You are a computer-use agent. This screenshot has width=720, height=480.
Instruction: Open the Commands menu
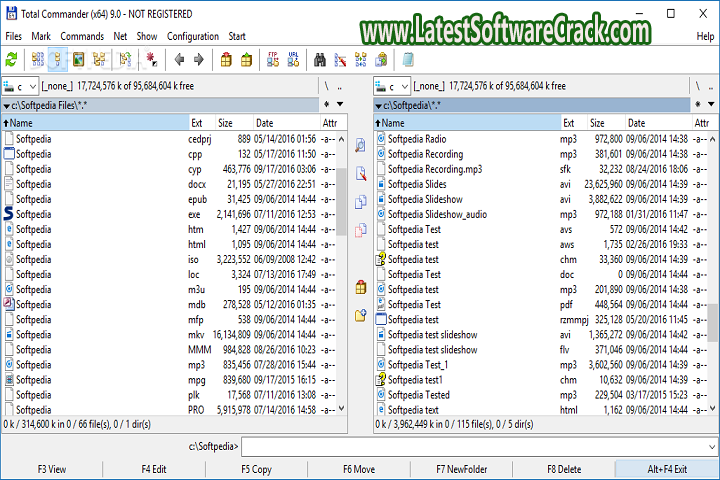click(x=81, y=36)
